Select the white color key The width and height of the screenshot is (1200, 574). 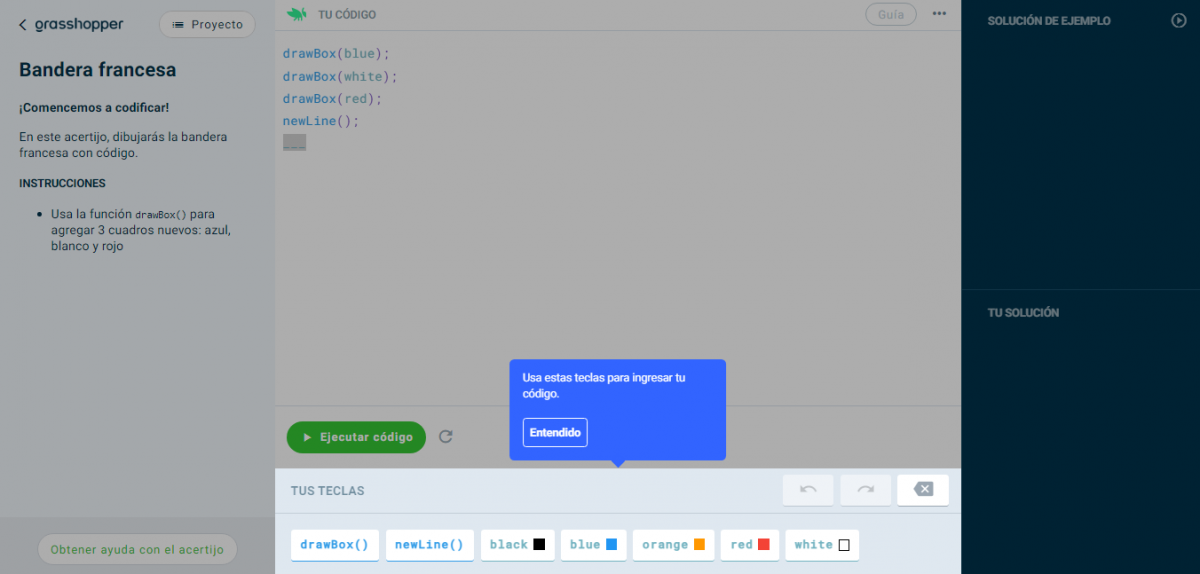(821, 545)
